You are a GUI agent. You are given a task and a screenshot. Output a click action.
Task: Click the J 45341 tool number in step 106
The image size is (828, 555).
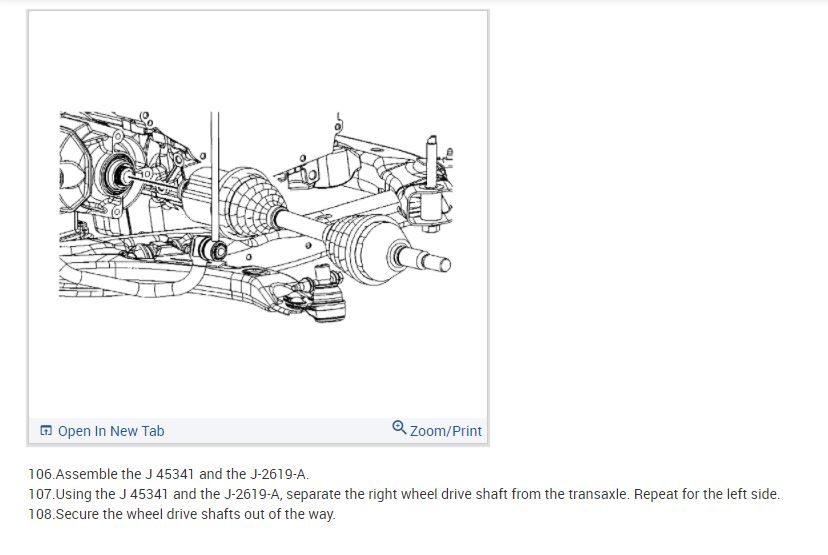pos(169,474)
